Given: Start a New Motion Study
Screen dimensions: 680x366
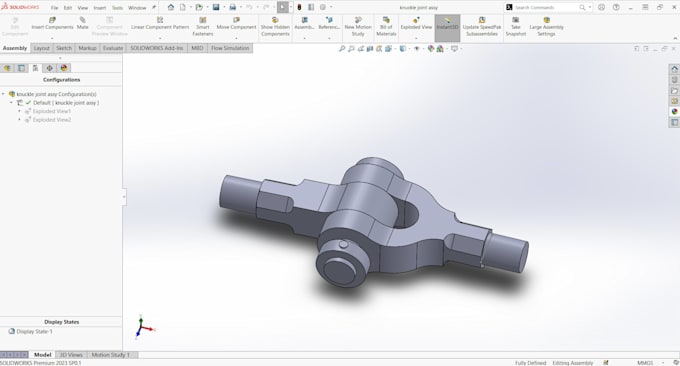Looking at the screenshot, I should coord(358,27).
